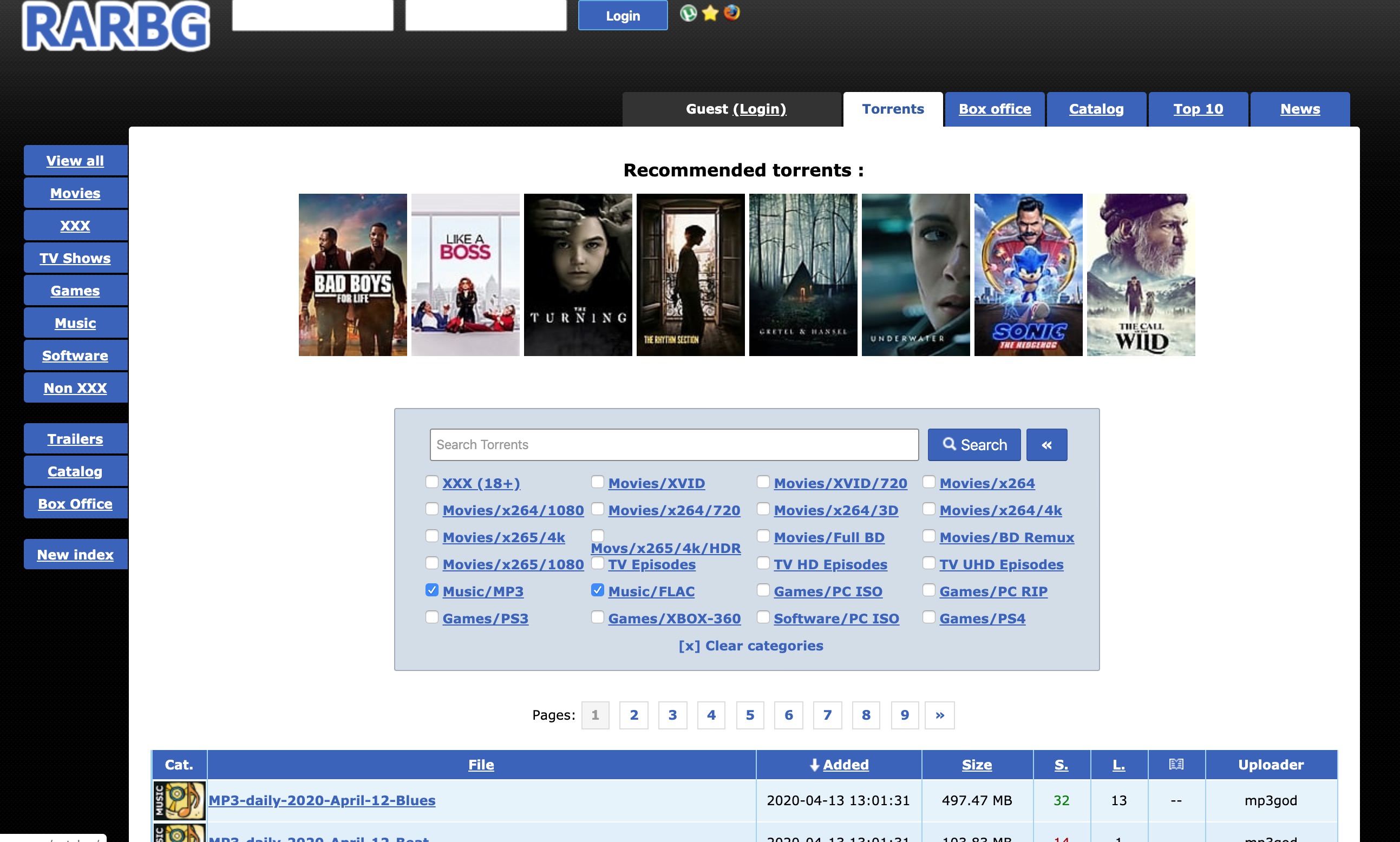Check the Games/PS4 checkbox
The height and width of the screenshot is (842, 1400).
pyautogui.click(x=928, y=617)
